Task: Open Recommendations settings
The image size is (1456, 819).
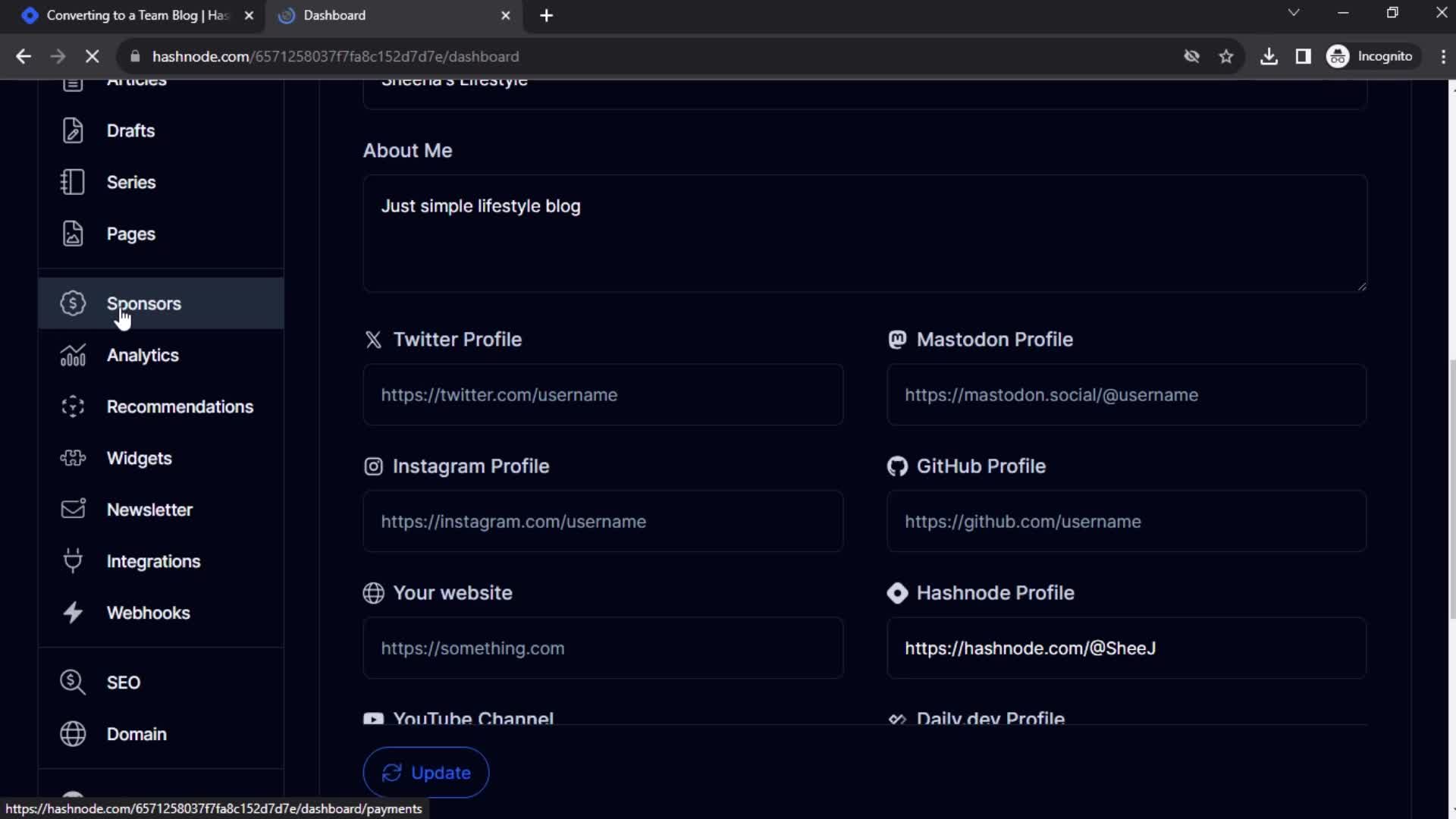Action: [180, 406]
